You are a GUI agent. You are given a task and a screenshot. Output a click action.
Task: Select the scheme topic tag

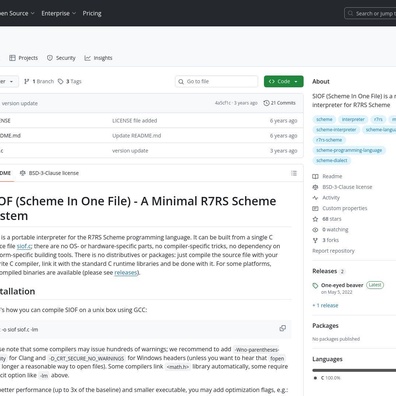tap(324, 119)
